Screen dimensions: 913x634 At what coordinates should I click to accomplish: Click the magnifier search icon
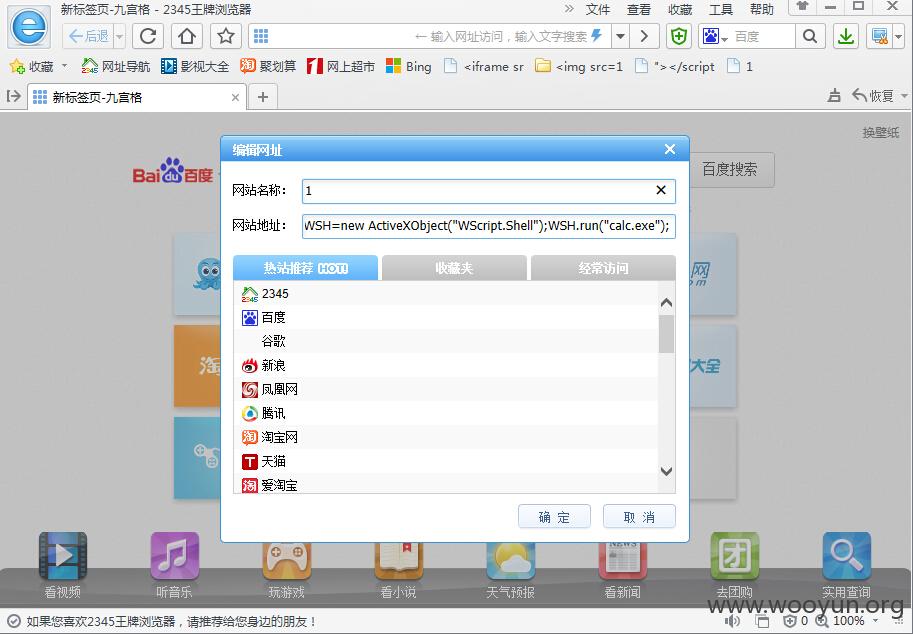[810, 36]
